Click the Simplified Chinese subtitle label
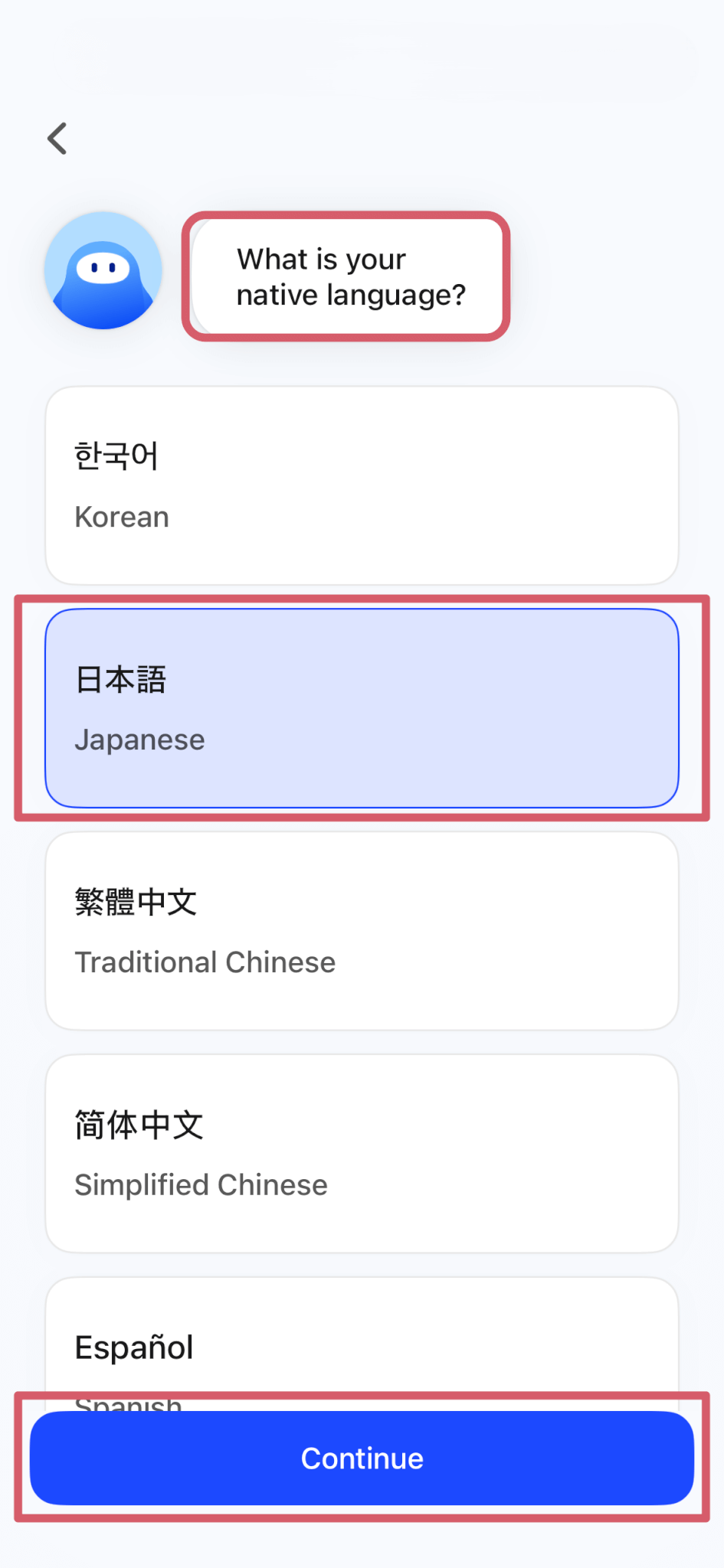 [x=201, y=1185]
